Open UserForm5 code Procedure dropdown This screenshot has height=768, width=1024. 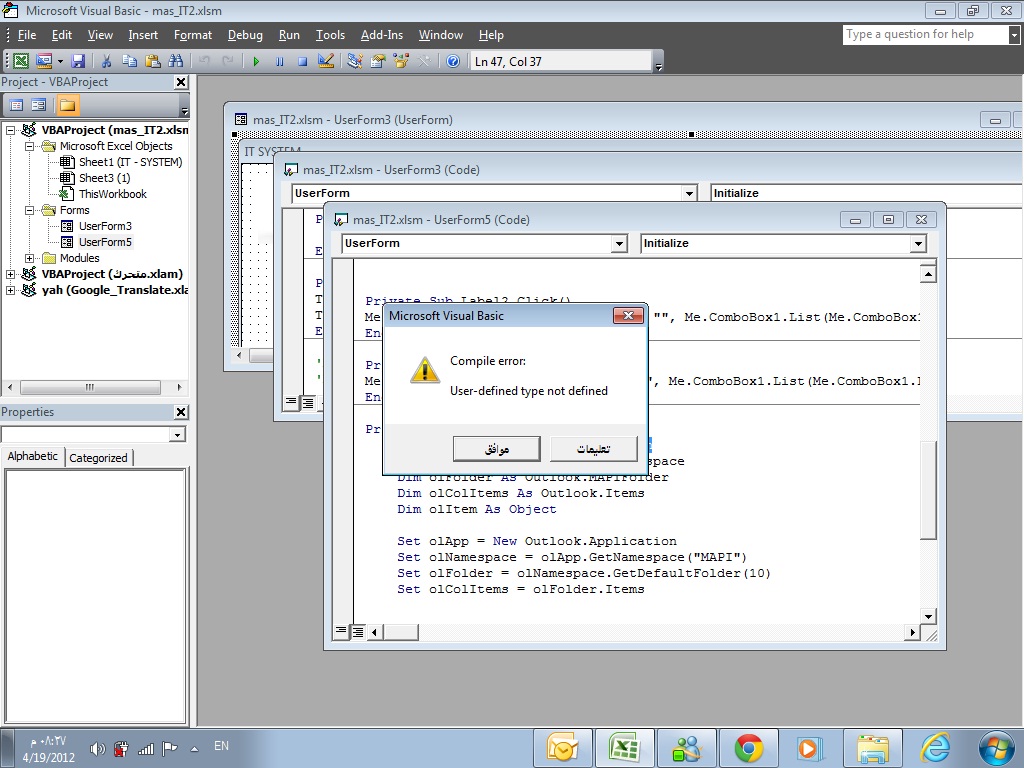(x=918, y=244)
